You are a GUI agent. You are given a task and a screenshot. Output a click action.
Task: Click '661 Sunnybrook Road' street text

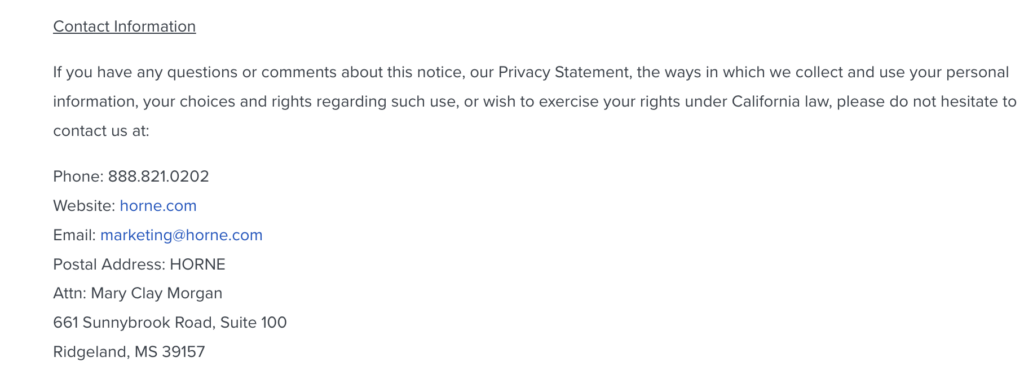point(135,323)
